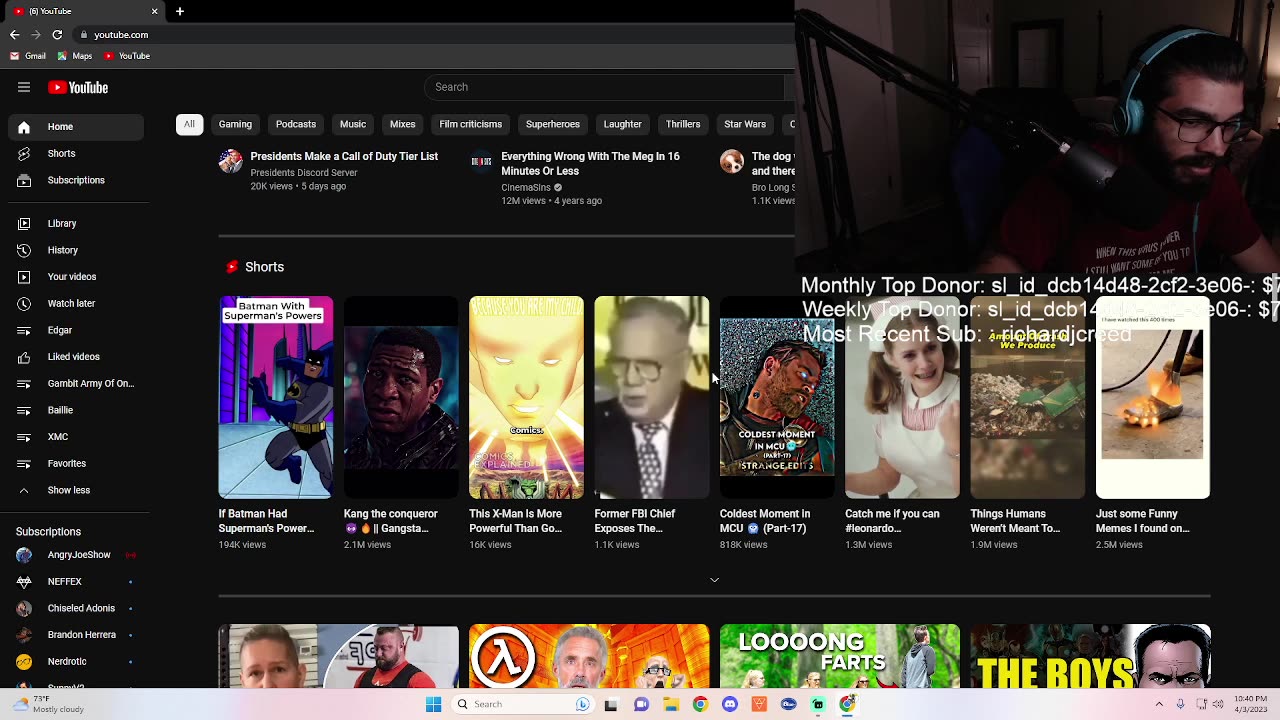The image size is (1280, 720).
Task: Open the Maps bookmark
Action: point(75,56)
